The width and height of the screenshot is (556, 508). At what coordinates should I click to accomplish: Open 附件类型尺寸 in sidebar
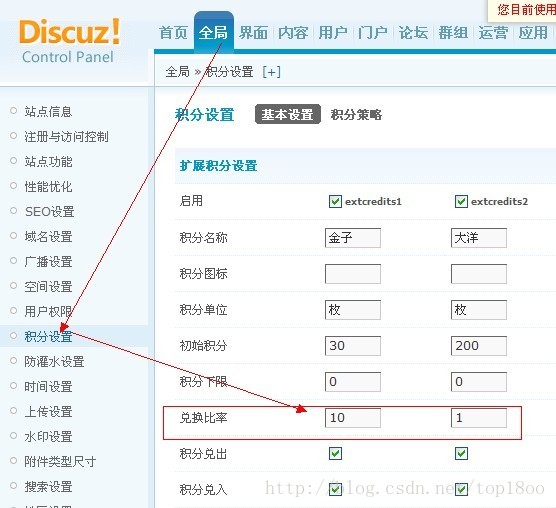[60, 461]
